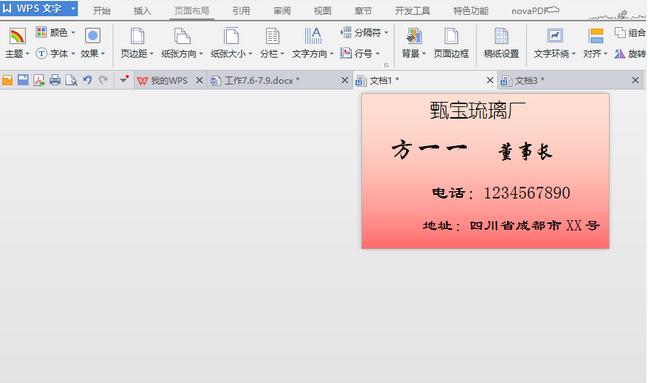Open the 特色功能 tab
The width and height of the screenshot is (650, 383).
(x=471, y=11)
